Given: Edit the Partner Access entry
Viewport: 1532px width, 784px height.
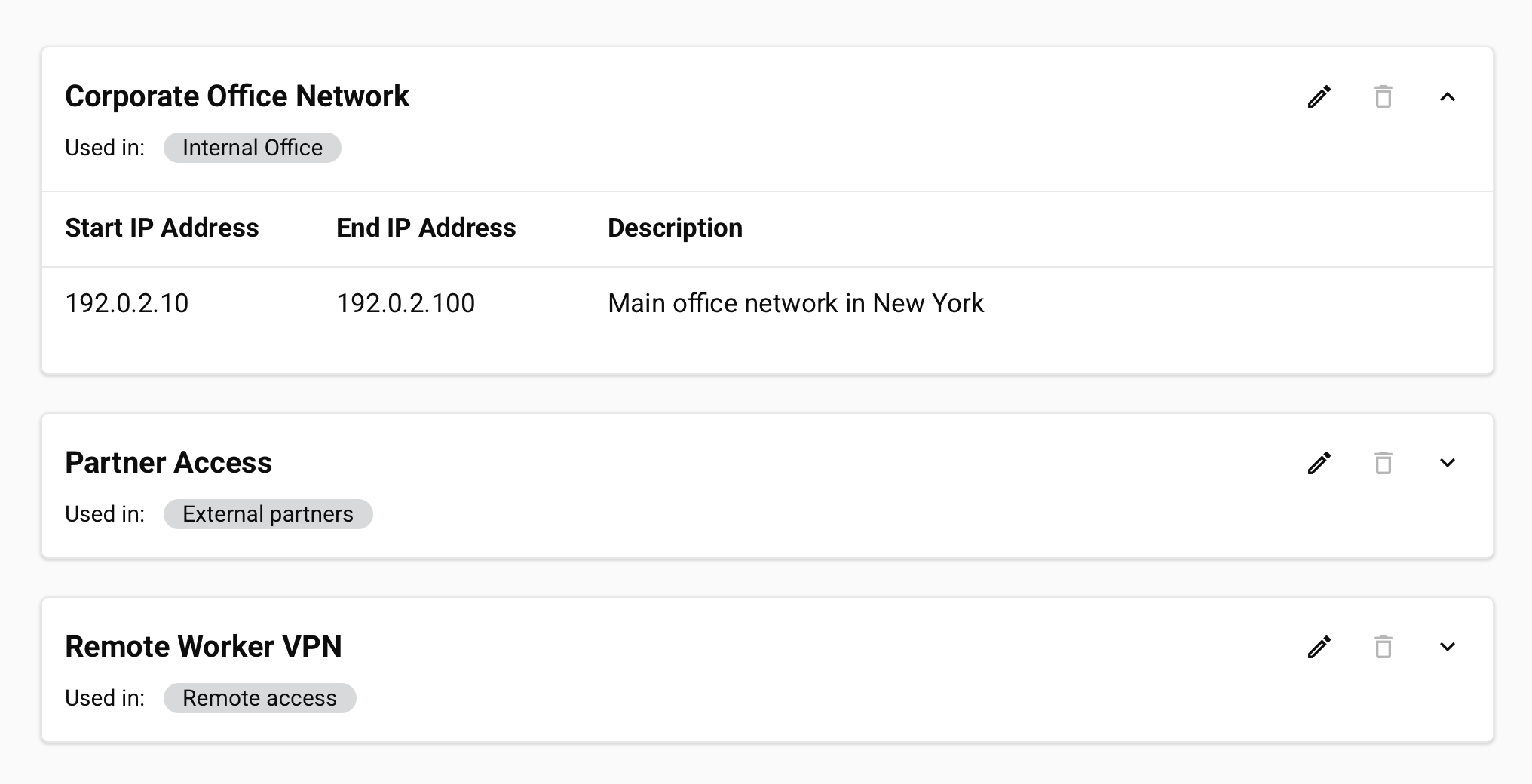Looking at the screenshot, I should click(1319, 463).
